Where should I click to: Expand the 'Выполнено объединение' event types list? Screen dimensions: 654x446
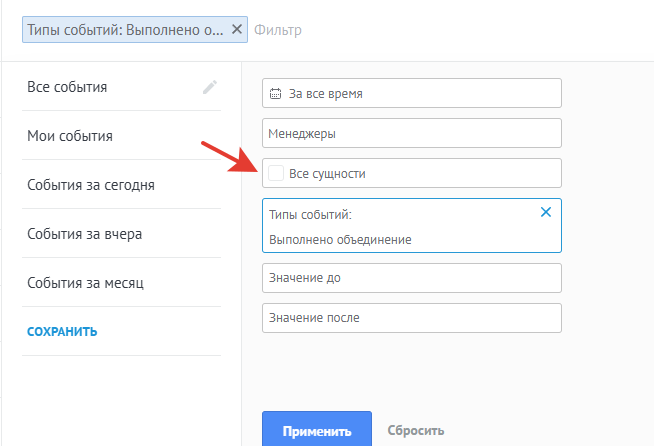click(x=340, y=239)
